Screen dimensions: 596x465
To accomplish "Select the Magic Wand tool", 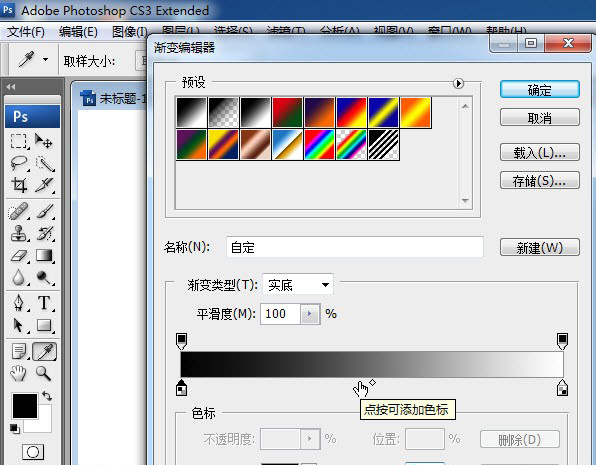I will [45, 163].
